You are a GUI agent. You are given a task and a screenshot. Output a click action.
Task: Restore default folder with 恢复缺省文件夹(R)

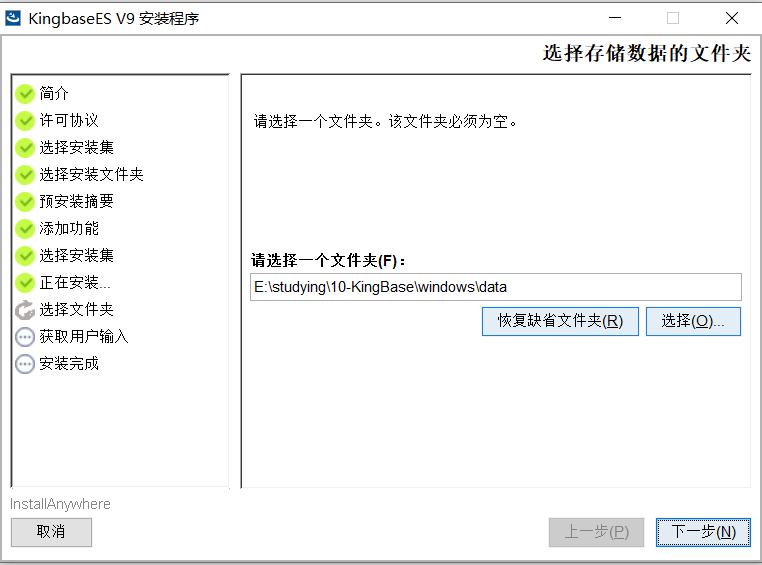(x=560, y=321)
